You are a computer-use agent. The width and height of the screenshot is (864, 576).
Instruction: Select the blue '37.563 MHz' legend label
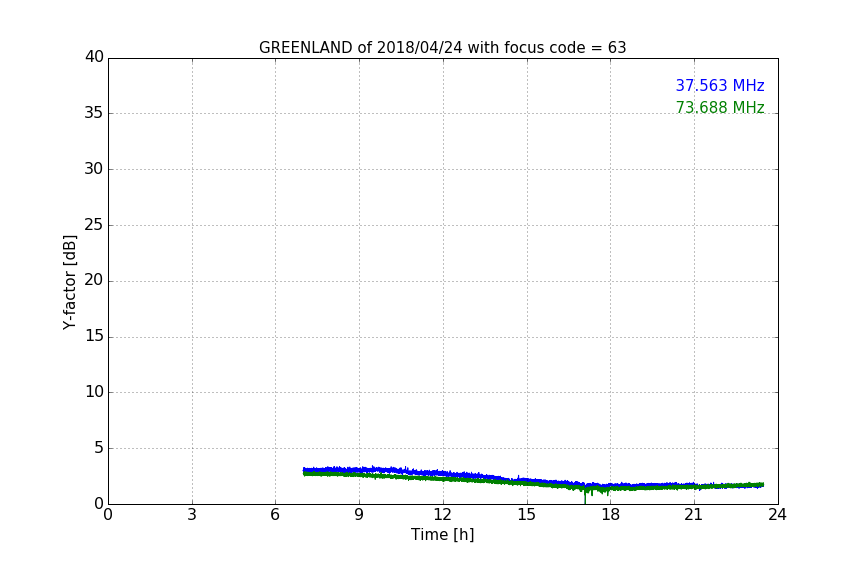720,85
